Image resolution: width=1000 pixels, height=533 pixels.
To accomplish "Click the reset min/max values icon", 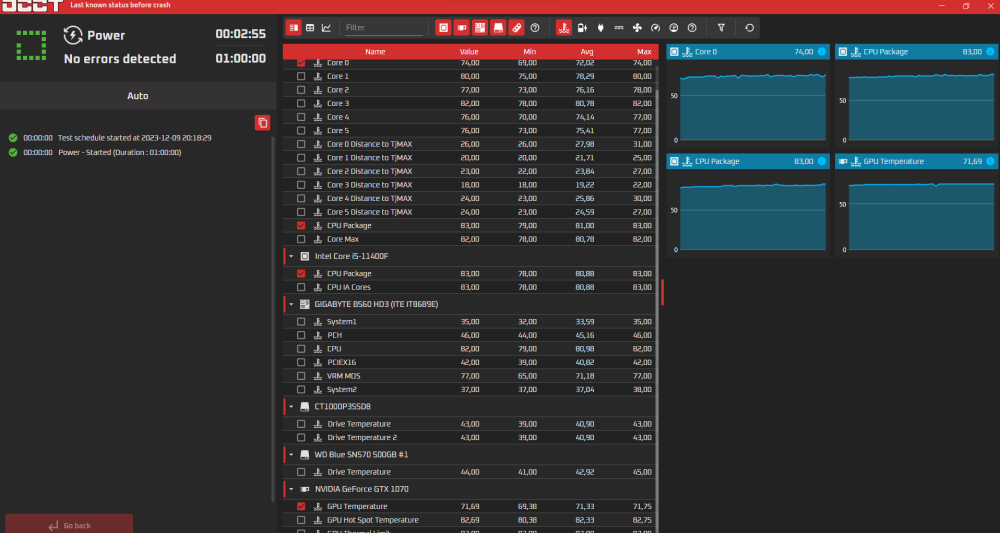I will 749,27.
